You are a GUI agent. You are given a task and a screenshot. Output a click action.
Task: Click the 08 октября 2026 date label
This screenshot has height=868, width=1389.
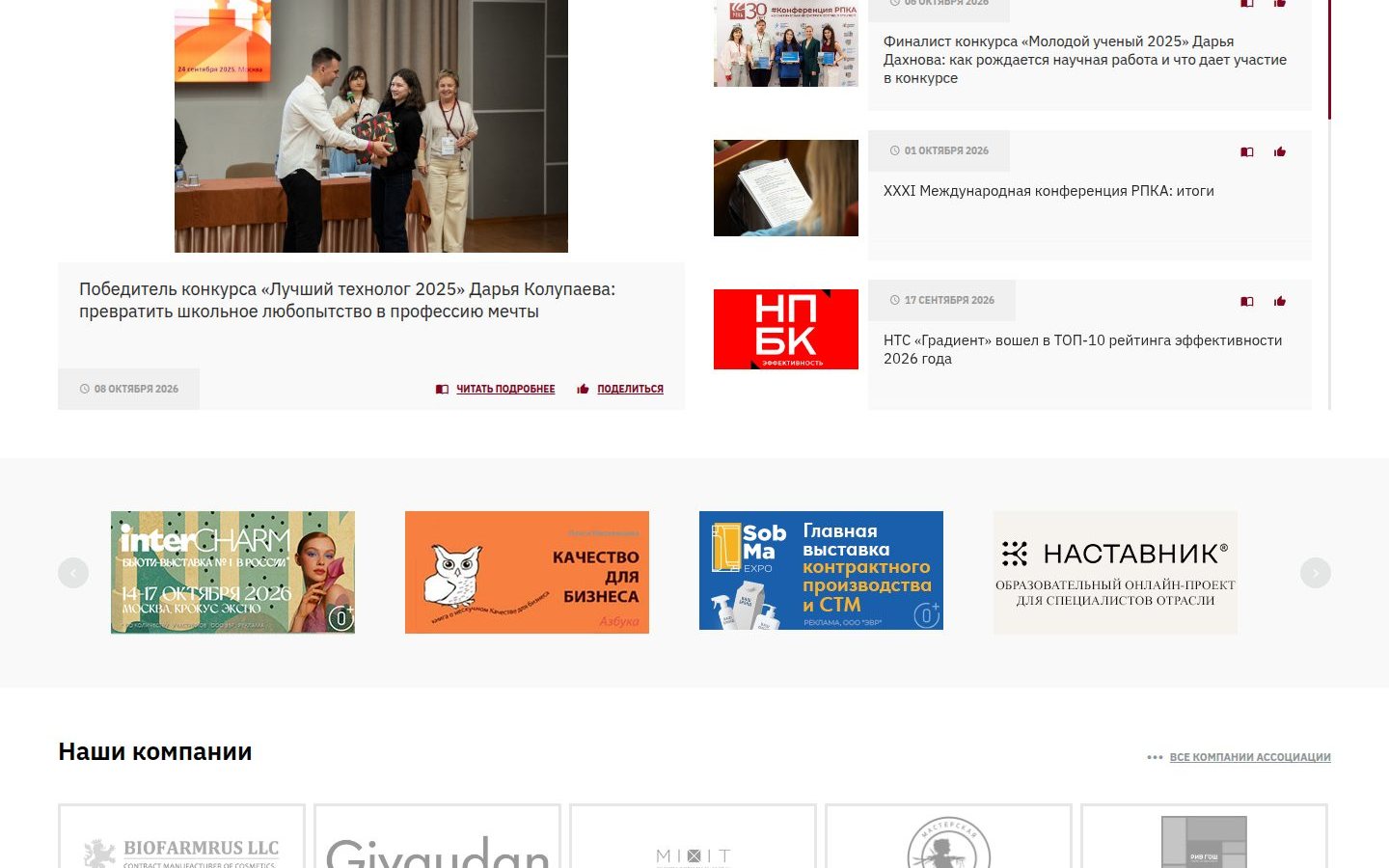(136, 389)
